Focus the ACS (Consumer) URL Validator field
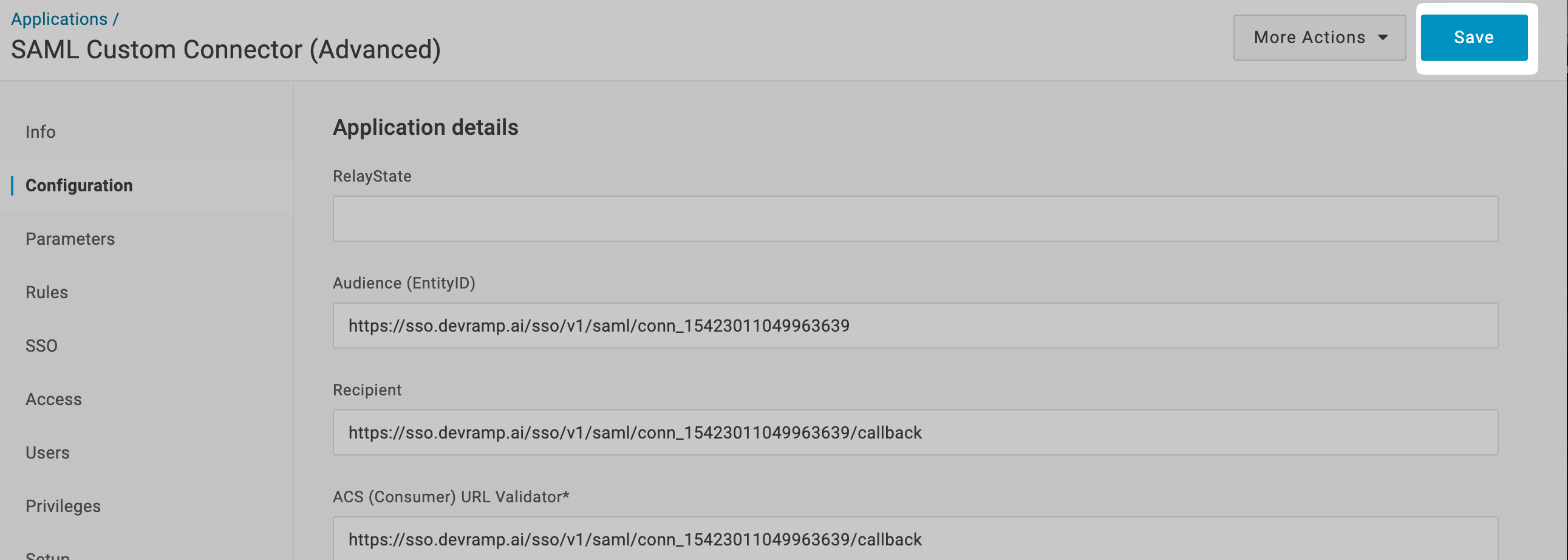Screen dimensions: 1568x560 point(915,540)
